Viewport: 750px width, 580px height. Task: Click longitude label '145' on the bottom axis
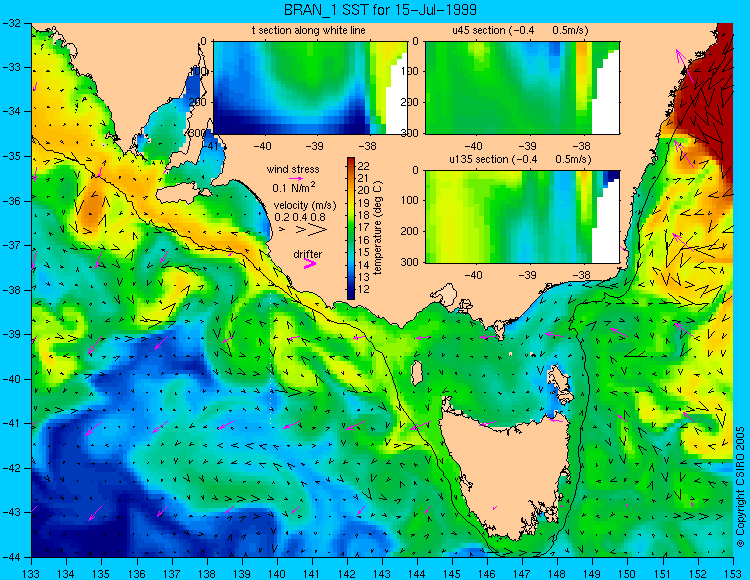tap(452, 572)
